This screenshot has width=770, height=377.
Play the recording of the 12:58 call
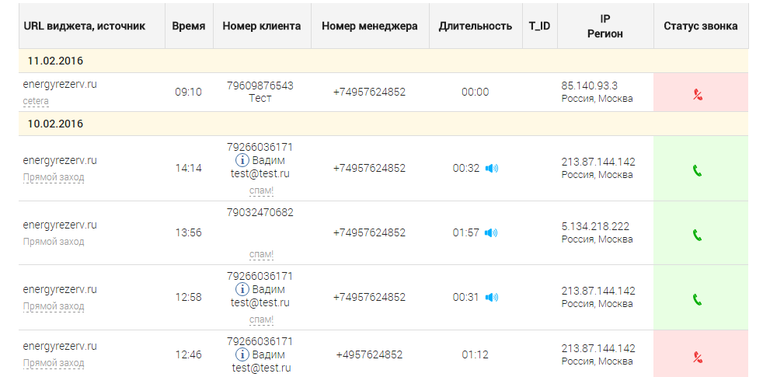click(492, 297)
